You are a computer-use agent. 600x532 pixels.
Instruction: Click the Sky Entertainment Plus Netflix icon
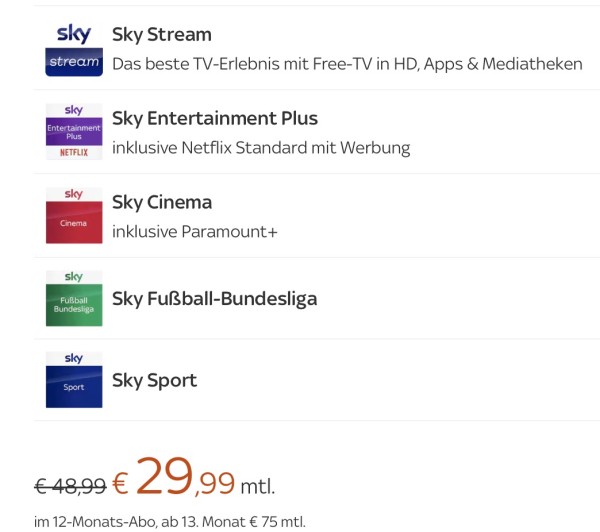[74, 133]
